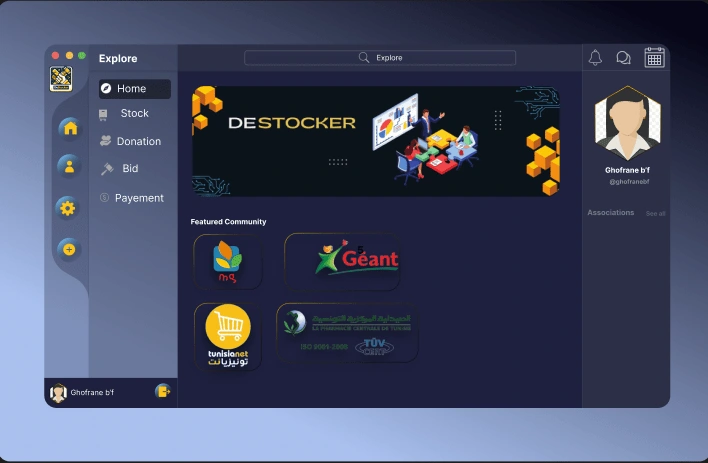Click the See all link for Associations
708x463 pixels.
655,214
